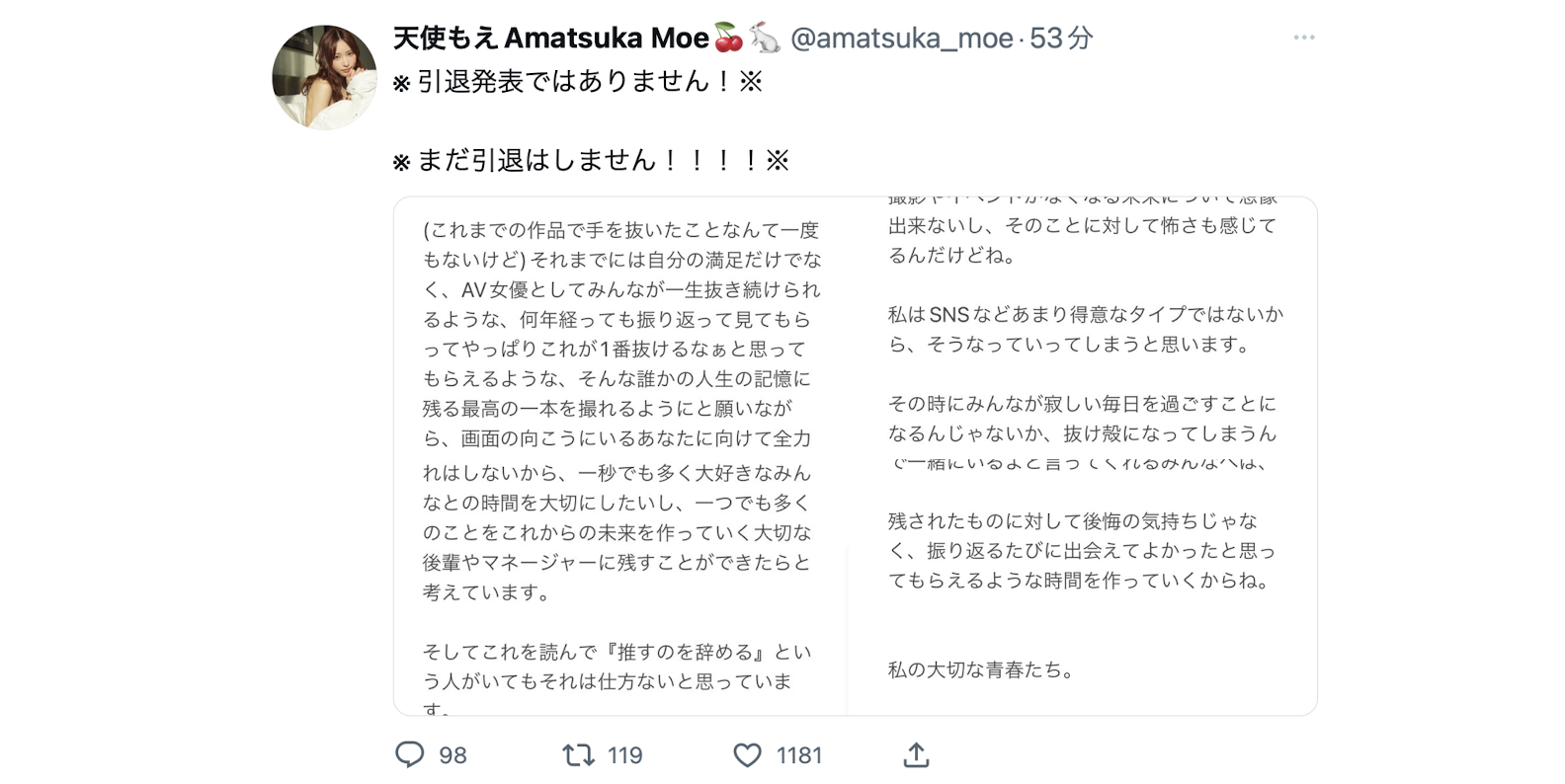Open the @amatsuka_moe handle link
The height and width of the screenshot is (784, 1565).
(901, 39)
